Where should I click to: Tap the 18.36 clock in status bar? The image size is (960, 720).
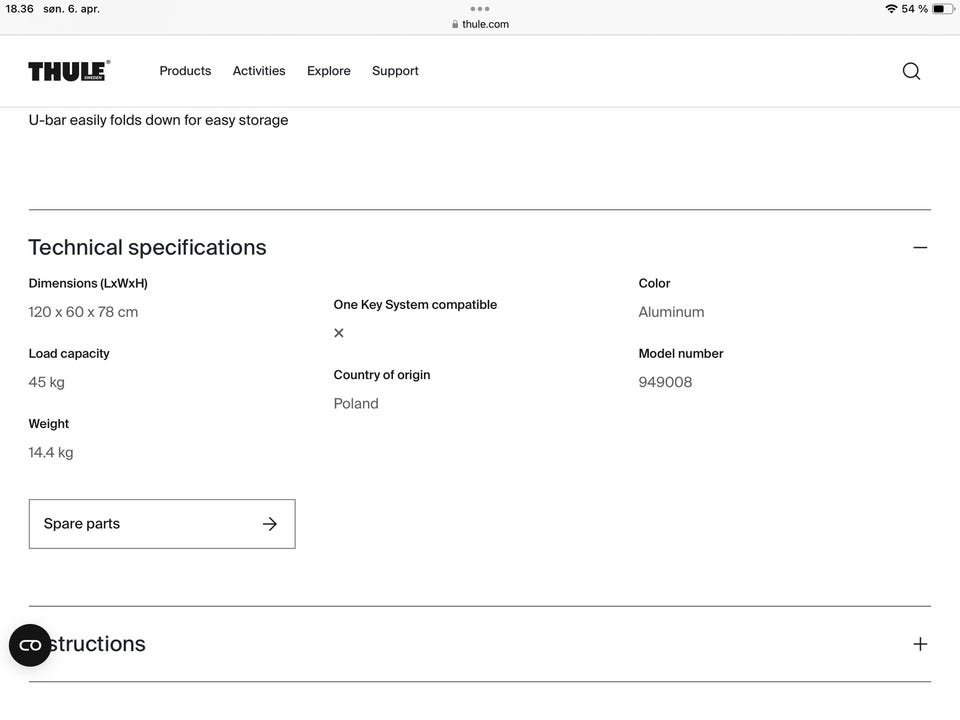[19, 9]
